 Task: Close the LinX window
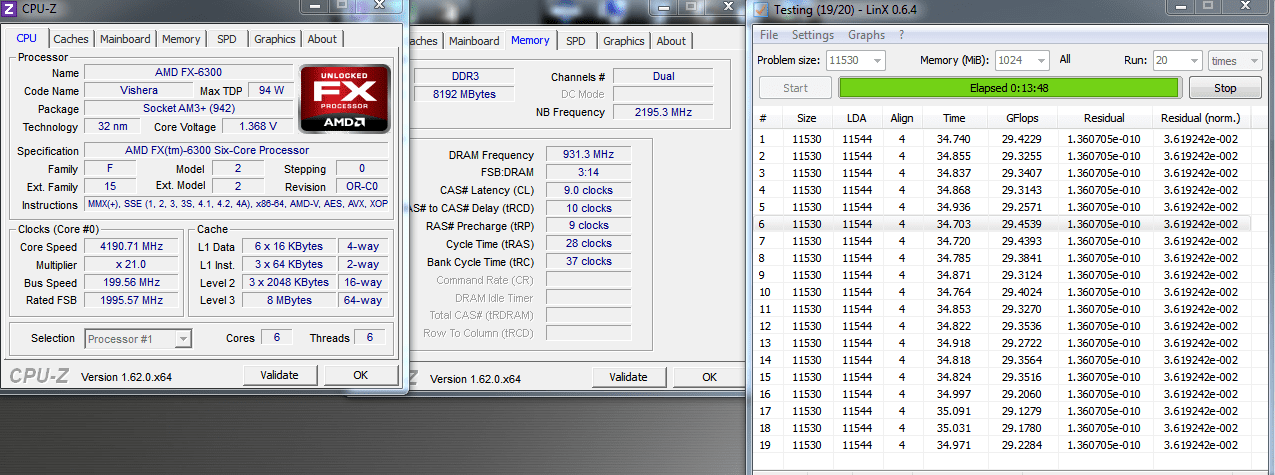[x=1245, y=6]
